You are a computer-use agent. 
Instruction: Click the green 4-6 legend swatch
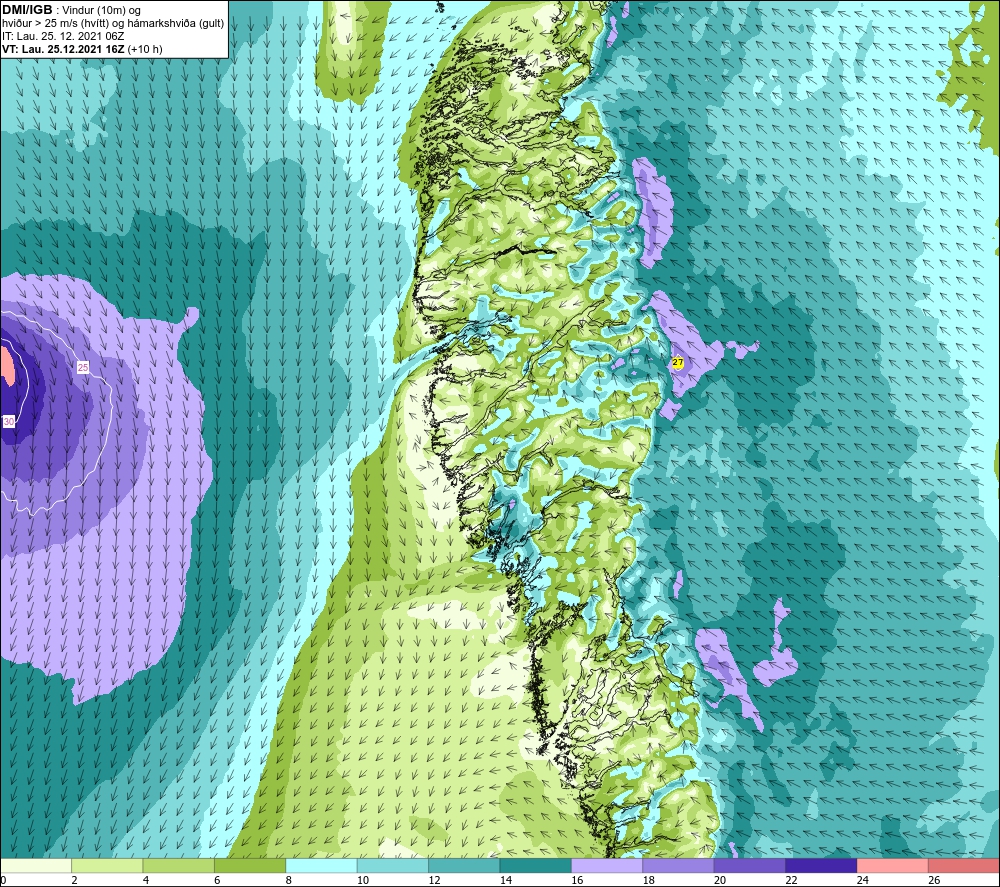179,865
